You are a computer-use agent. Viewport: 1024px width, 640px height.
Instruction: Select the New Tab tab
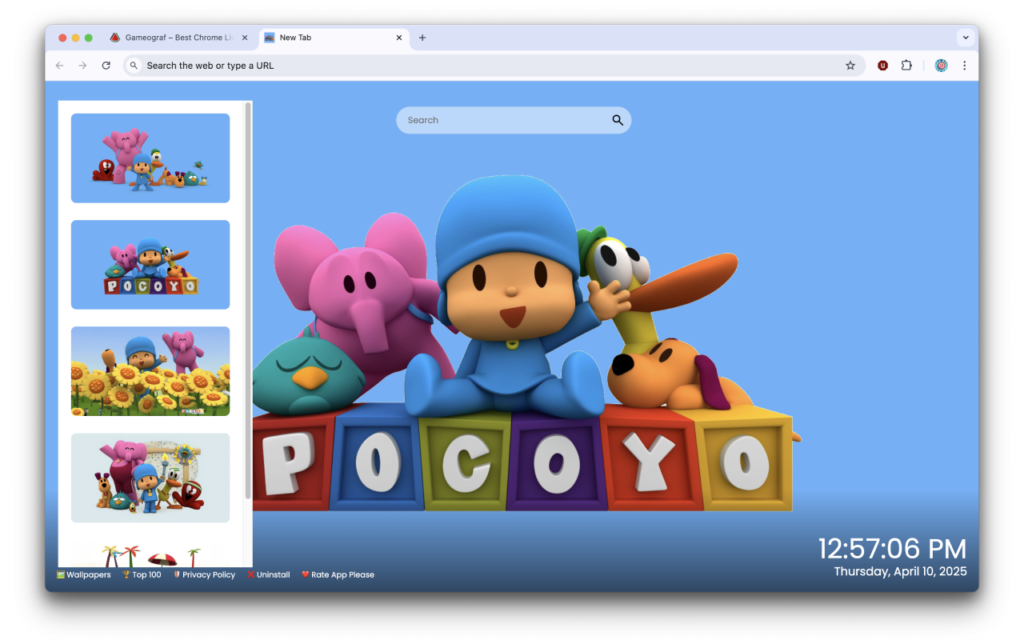[333, 38]
